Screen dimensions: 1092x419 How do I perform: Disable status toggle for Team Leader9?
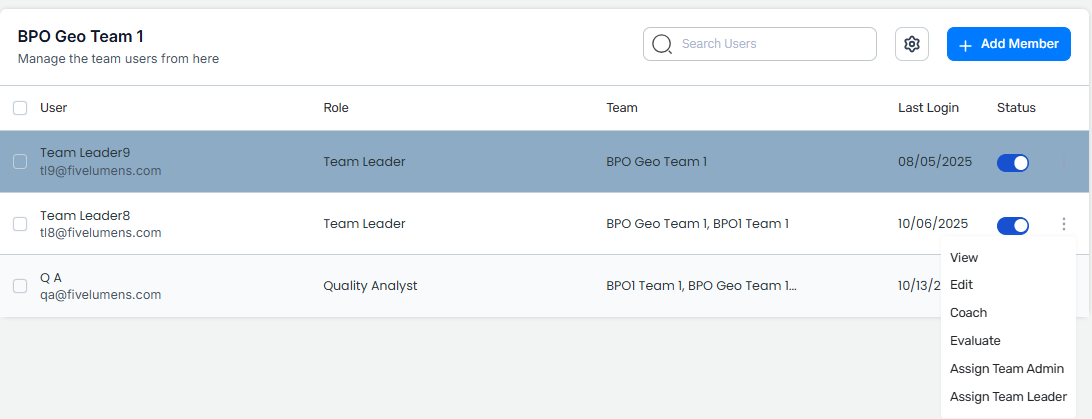pos(1013,163)
